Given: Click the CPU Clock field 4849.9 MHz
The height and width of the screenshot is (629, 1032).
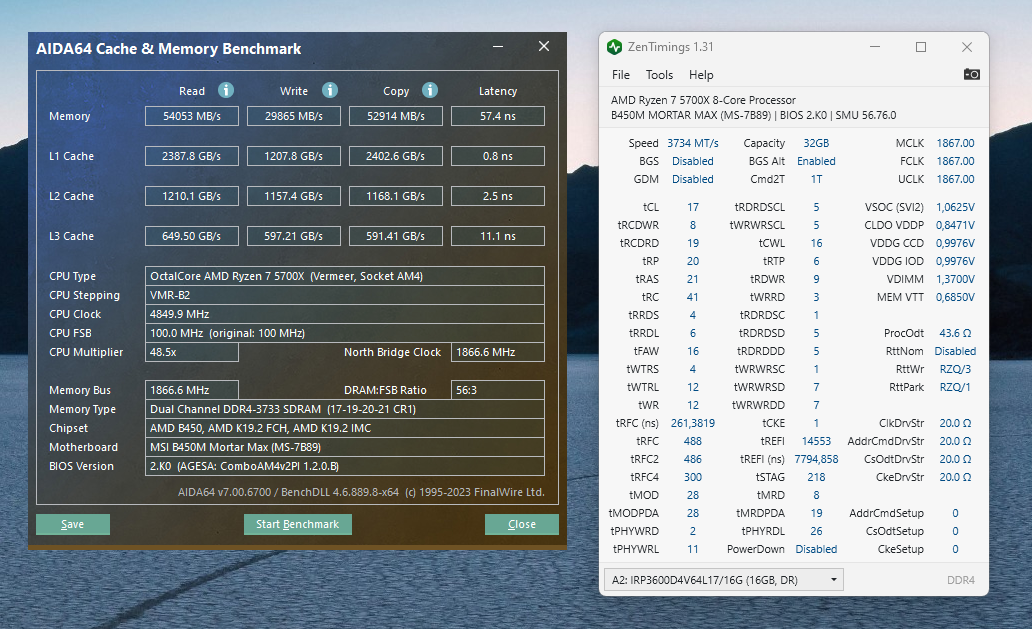Looking at the screenshot, I should [x=345, y=314].
